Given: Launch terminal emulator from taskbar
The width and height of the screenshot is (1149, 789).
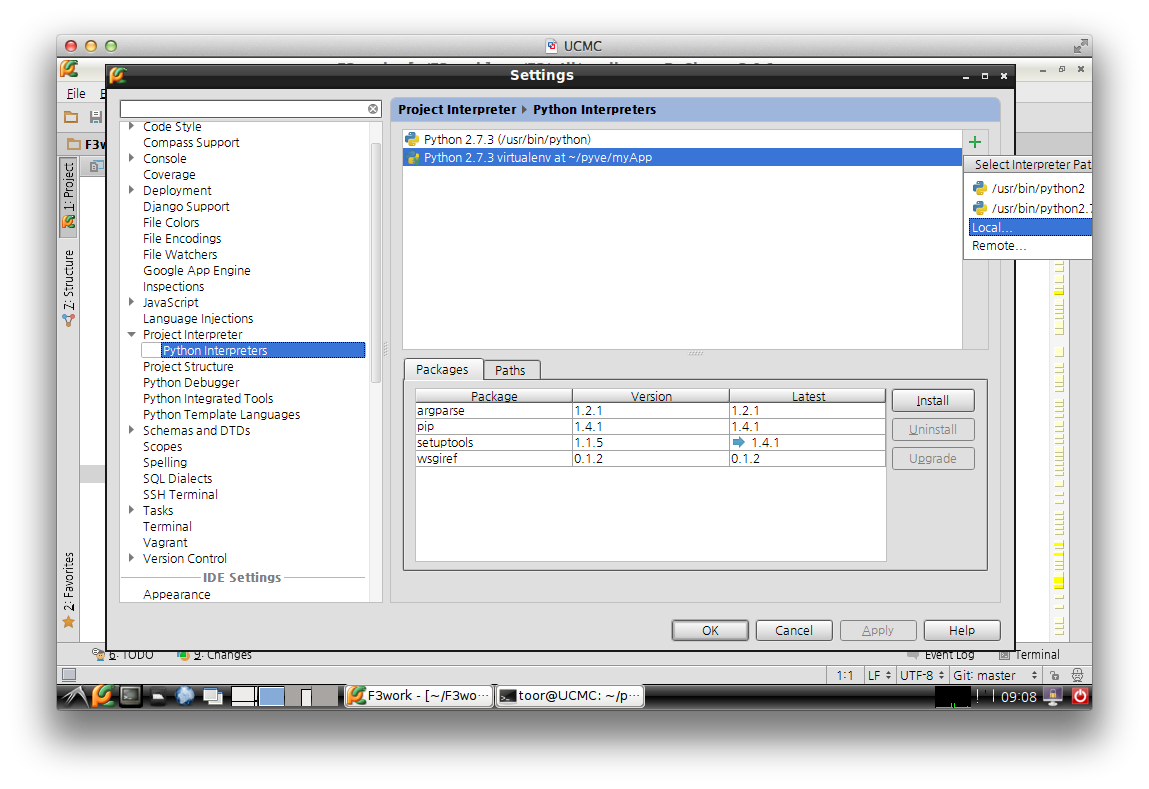Looking at the screenshot, I should point(130,696).
